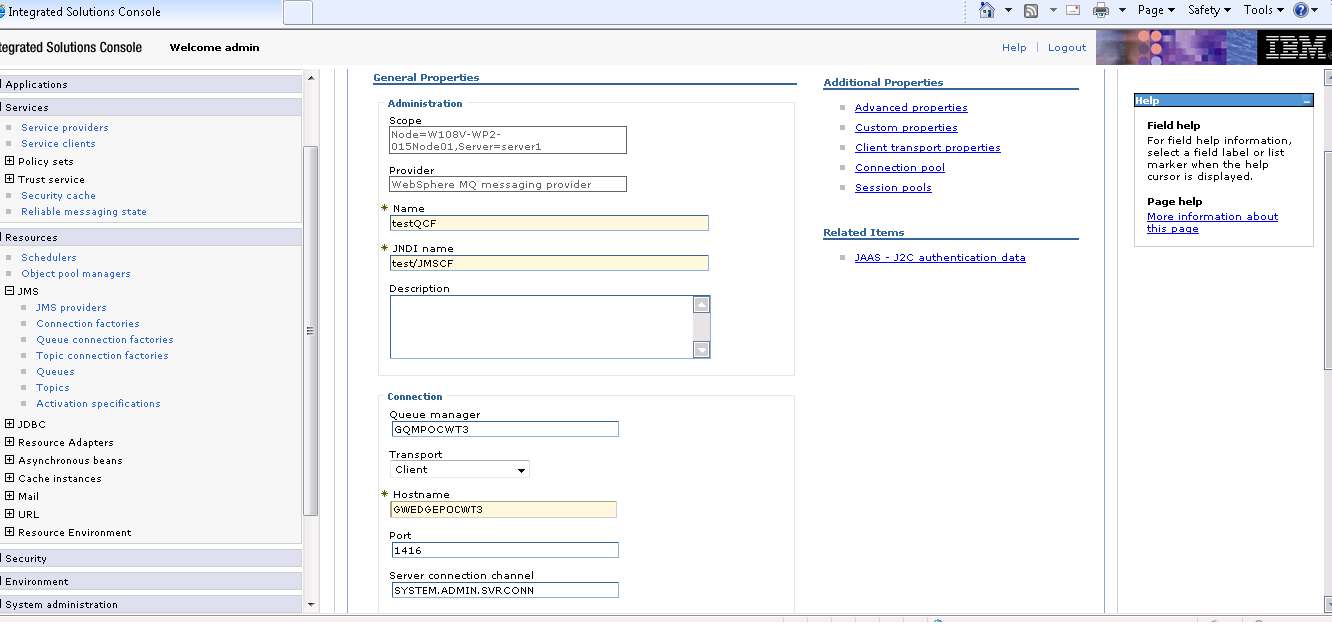
Task: Expand the Environment navigation section
Action: (x=150, y=581)
